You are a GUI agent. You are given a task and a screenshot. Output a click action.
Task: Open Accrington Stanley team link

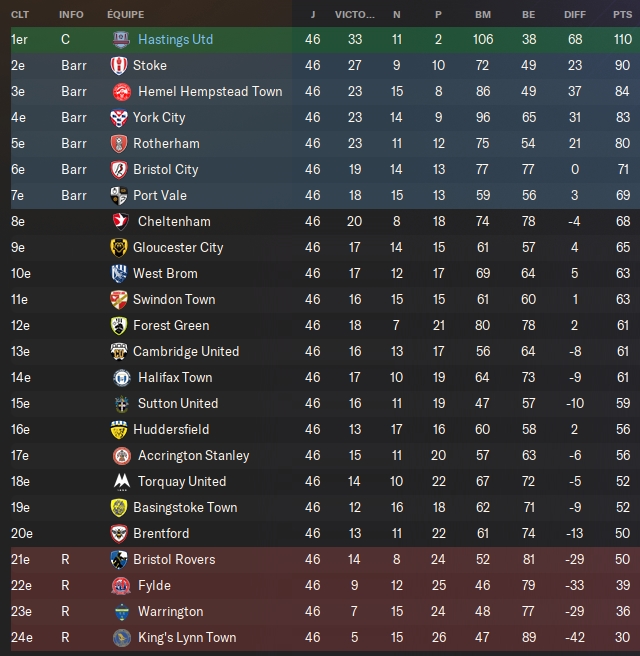[x=194, y=455]
